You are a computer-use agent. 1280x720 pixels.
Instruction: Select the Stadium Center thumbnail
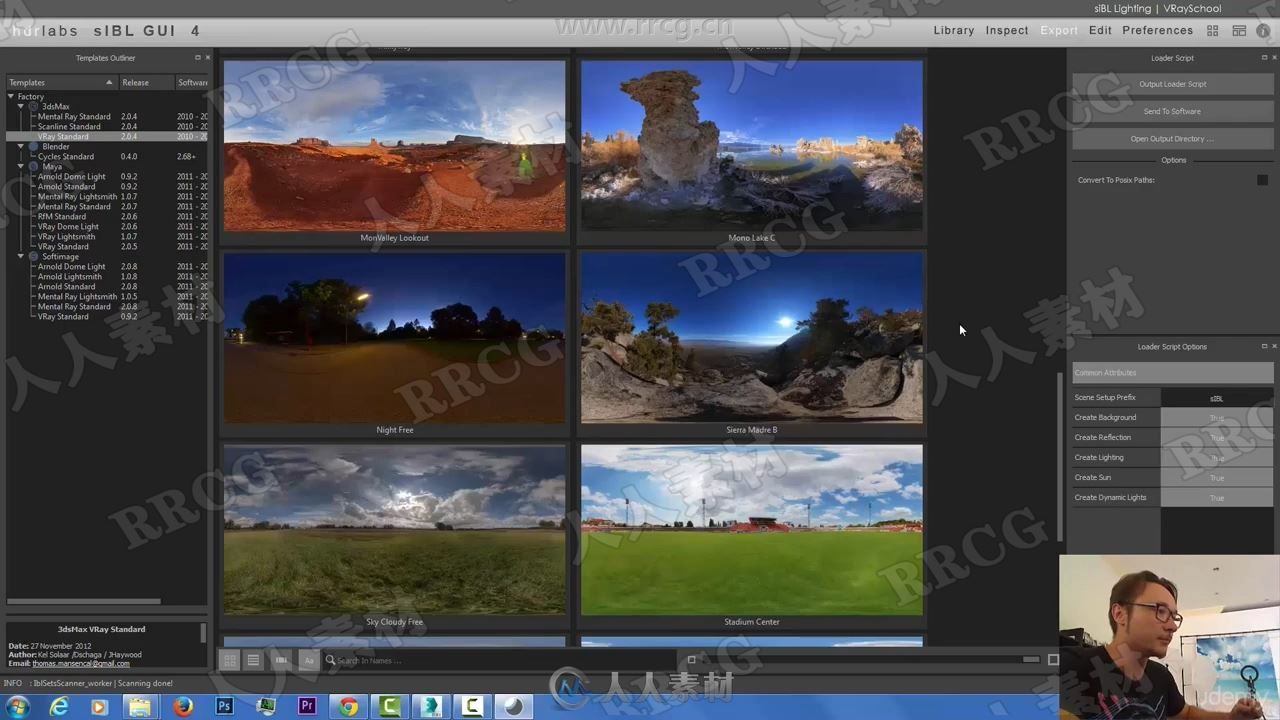click(752, 530)
